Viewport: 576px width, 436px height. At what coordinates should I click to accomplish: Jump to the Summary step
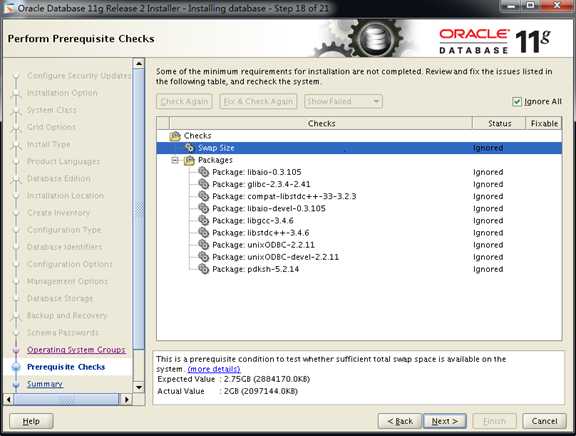45,384
